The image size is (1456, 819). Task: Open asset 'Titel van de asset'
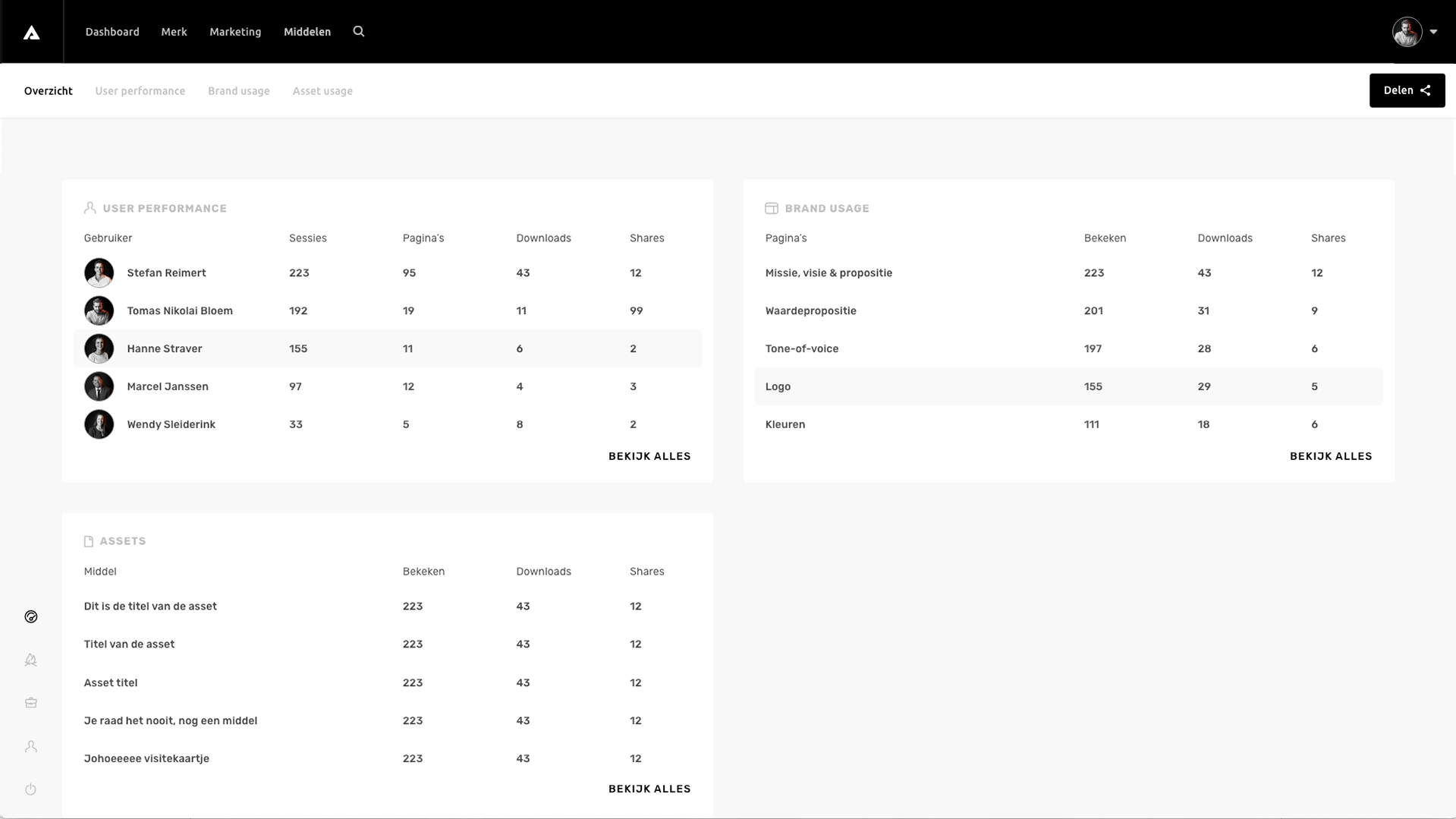129,644
